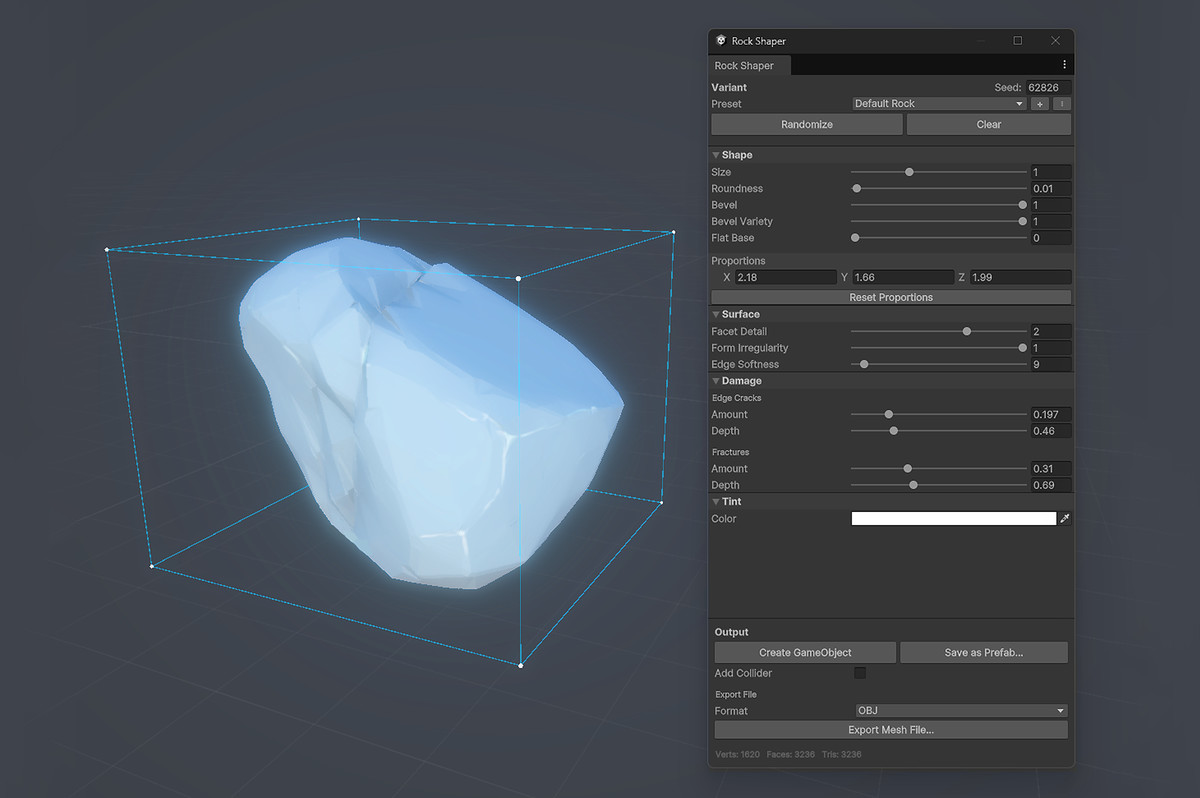
Task: Pick tint color with the eyedropper
Action: (x=1065, y=519)
